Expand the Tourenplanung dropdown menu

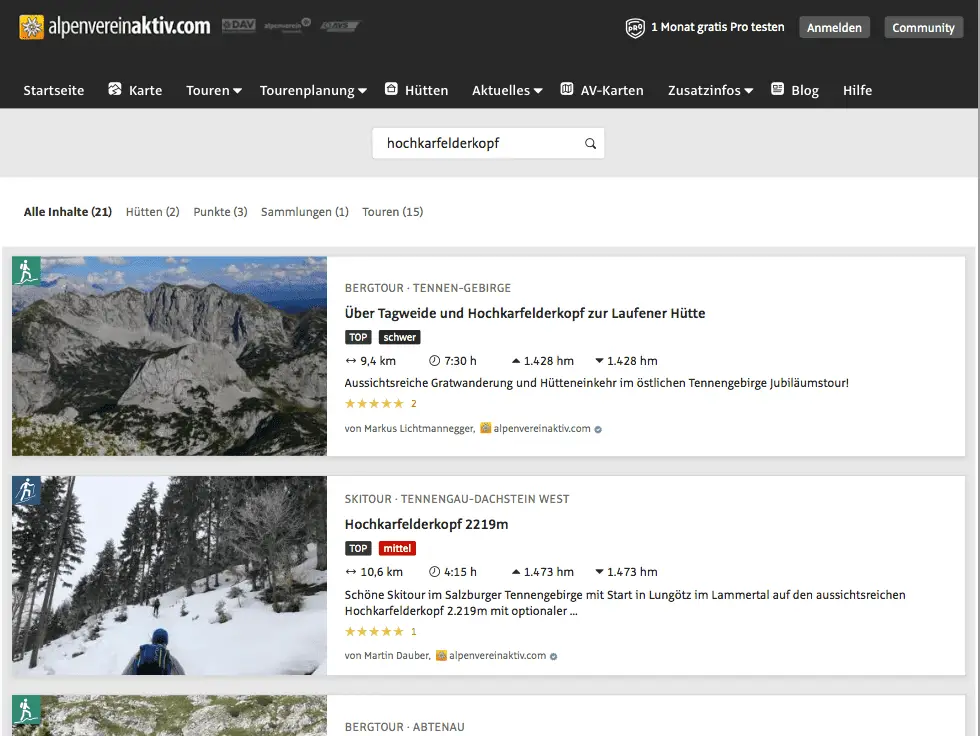[x=313, y=91]
